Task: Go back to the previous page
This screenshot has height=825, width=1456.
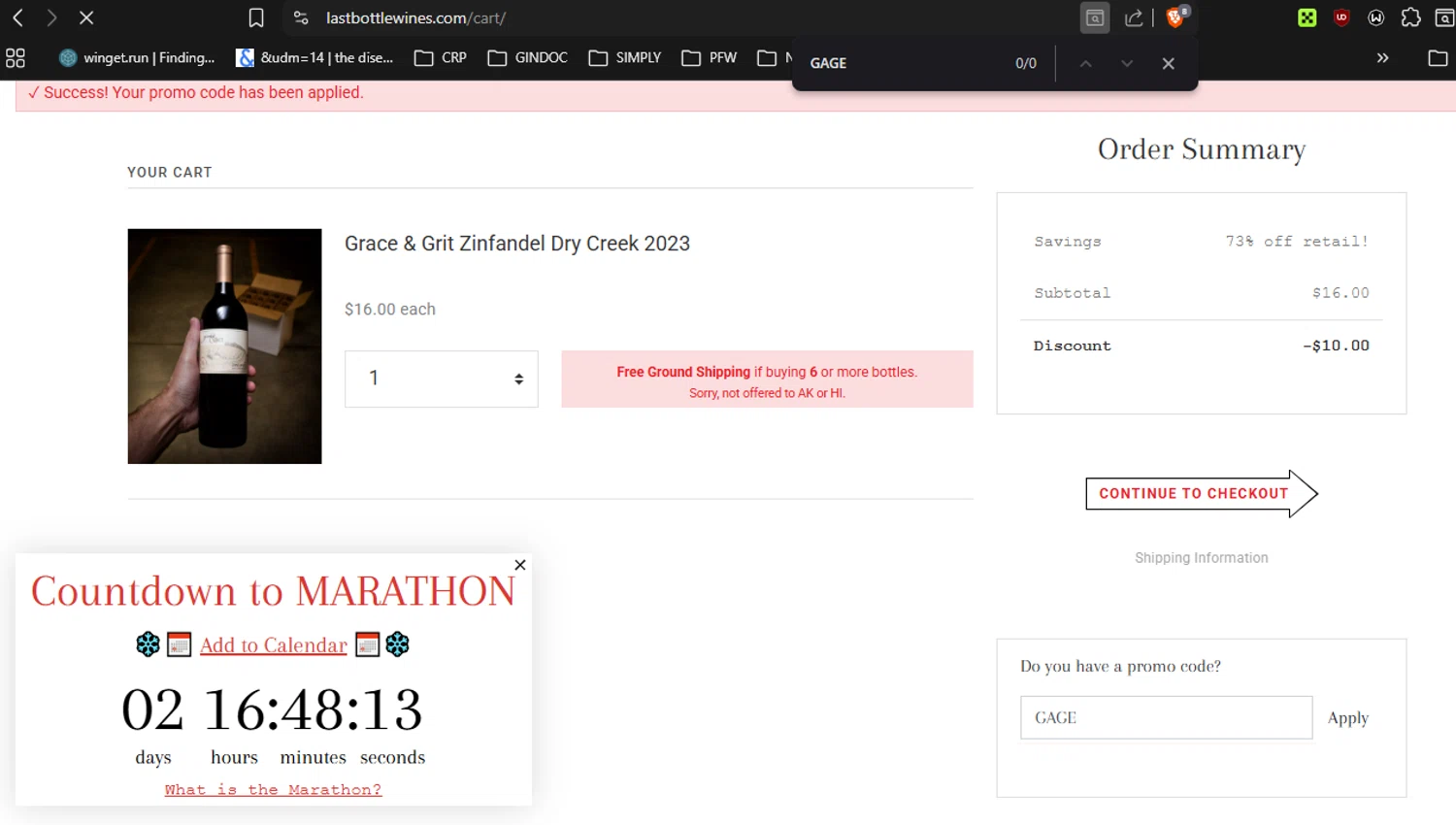Action: click(17, 17)
